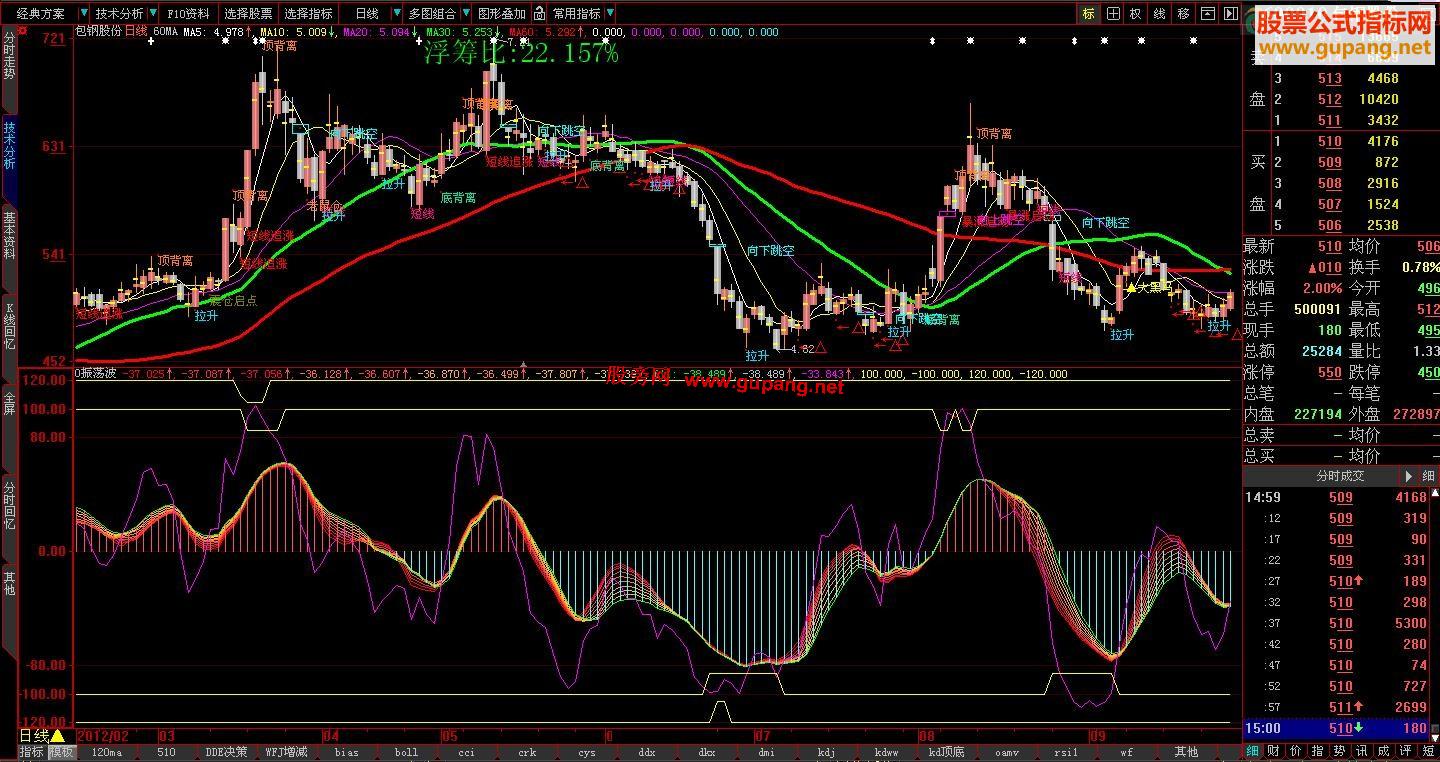Click the 技术分析 menu item
The image size is (1440, 762).
[120, 14]
